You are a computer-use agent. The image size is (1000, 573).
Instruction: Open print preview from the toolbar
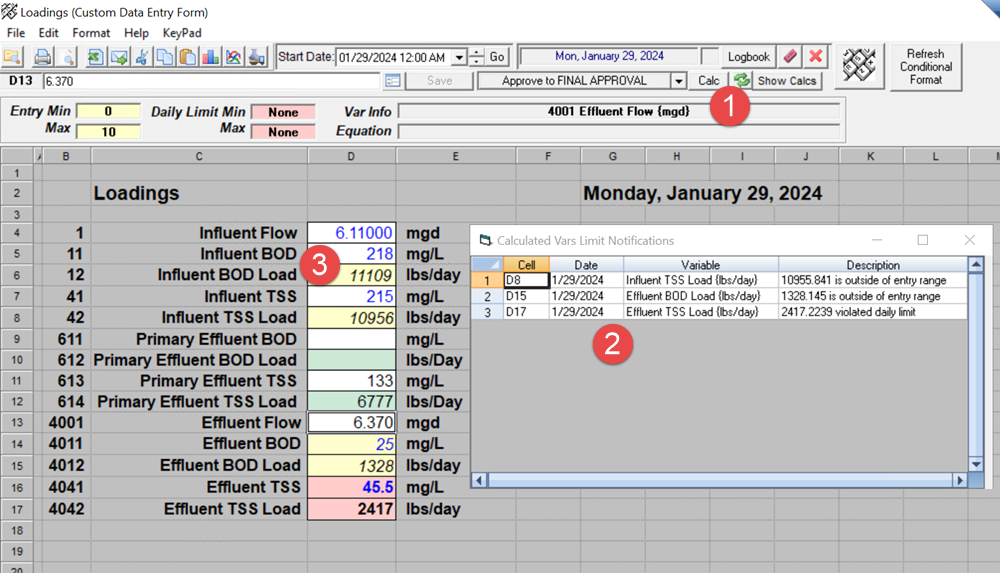tap(66, 57)
